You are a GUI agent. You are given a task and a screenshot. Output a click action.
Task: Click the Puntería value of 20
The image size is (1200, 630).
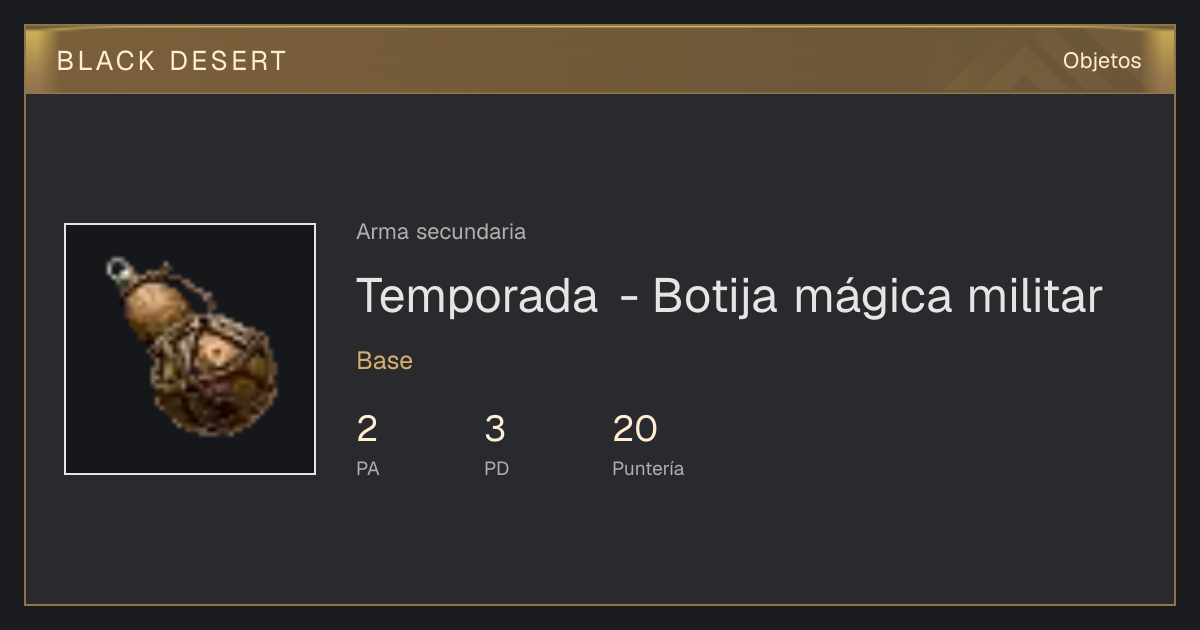click(x=635, y=430)
